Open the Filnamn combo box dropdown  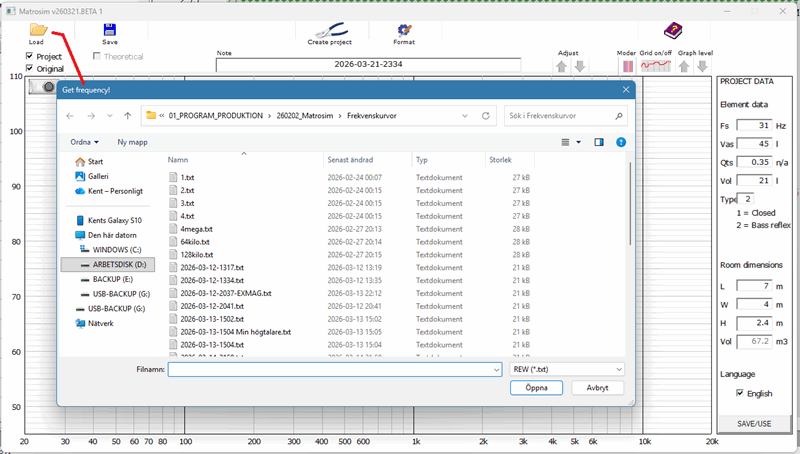(496, 369)
